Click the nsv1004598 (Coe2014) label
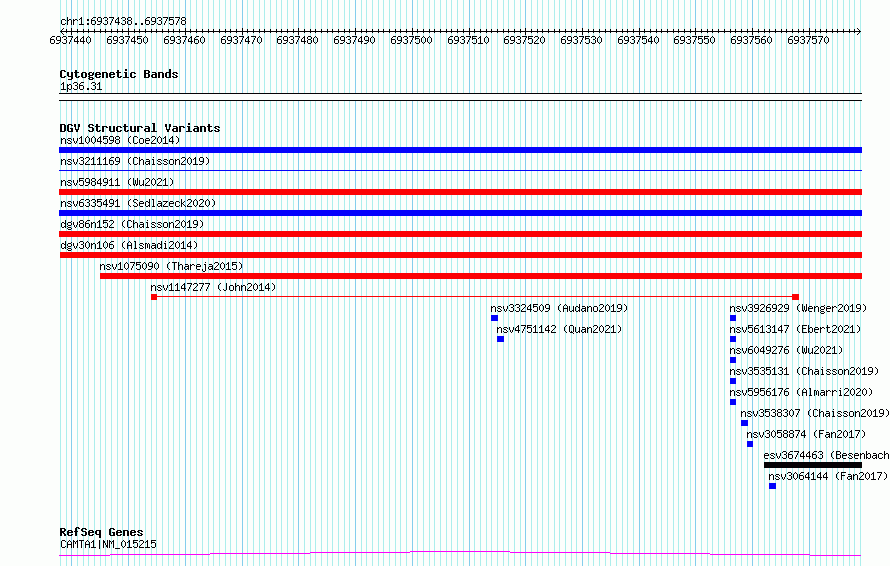This screenshot has width=890, height=566. [120, 140]
